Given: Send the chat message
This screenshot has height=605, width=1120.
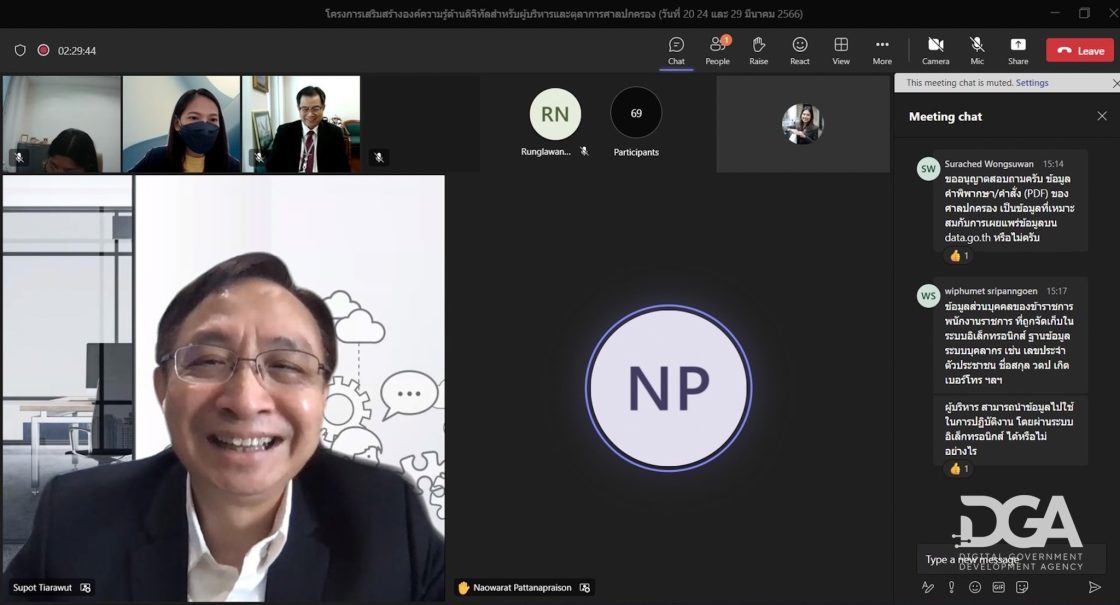Looking at the screenshot, I should [x=1094, y=587].
